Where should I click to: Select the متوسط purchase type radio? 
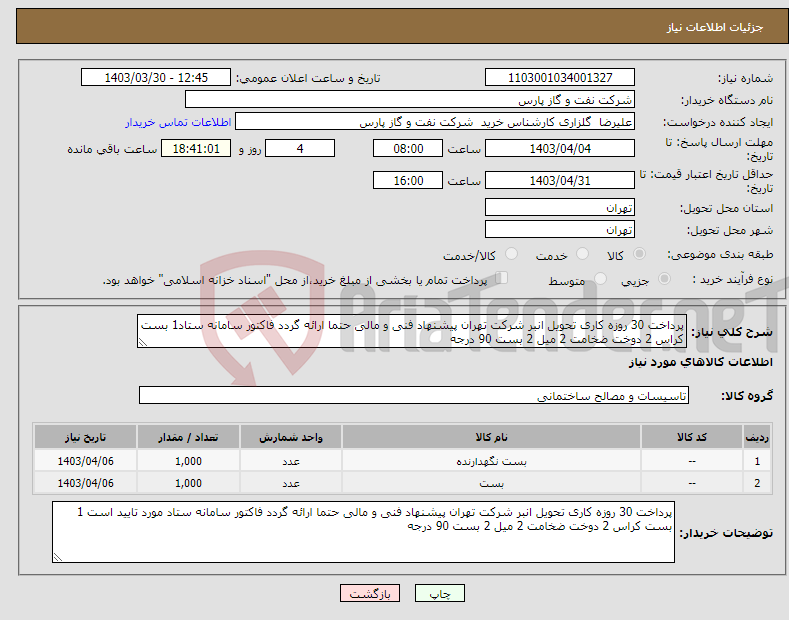tap(600, 279)
